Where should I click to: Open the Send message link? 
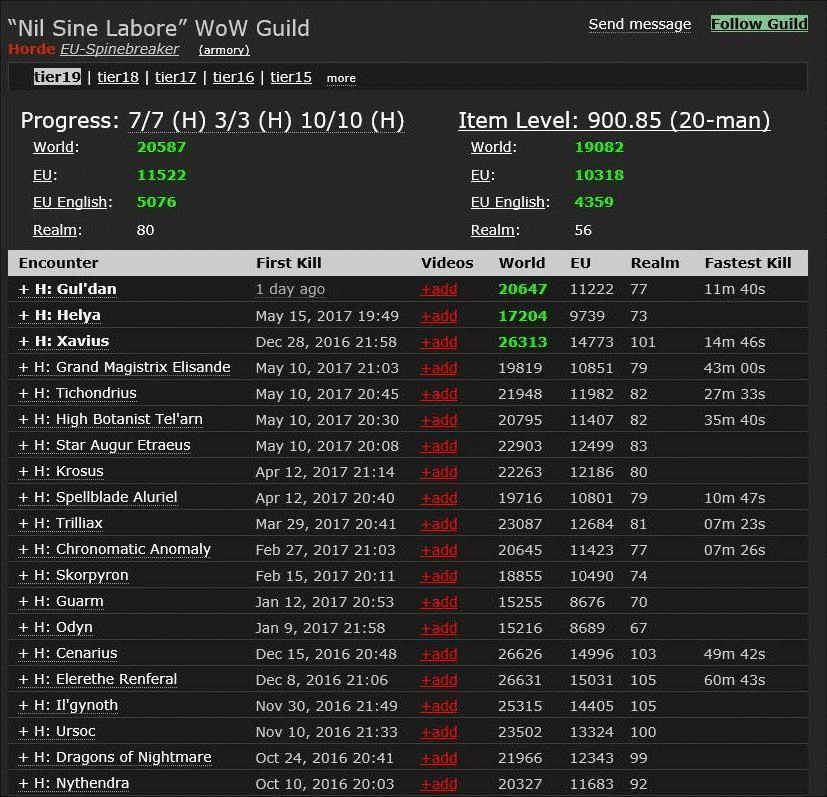click(x=639, y=24)
